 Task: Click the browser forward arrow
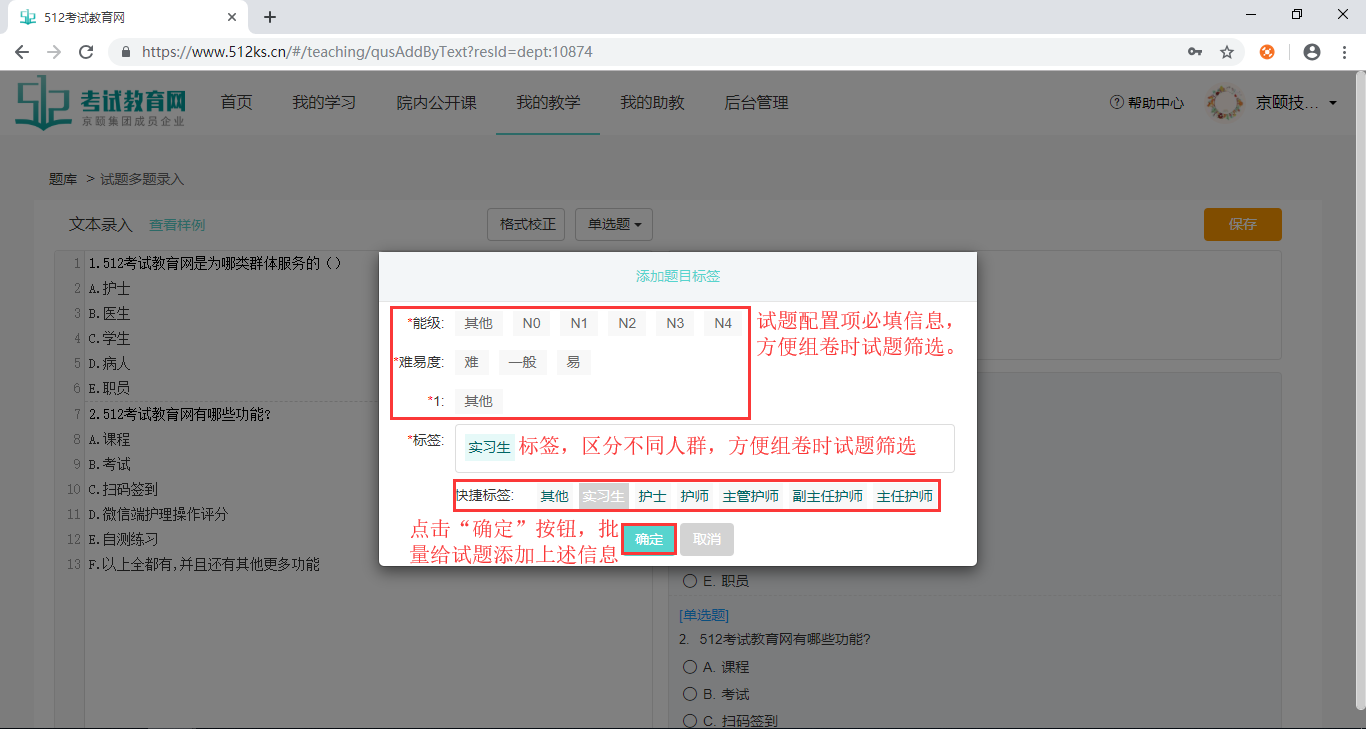tap(54, 52)
